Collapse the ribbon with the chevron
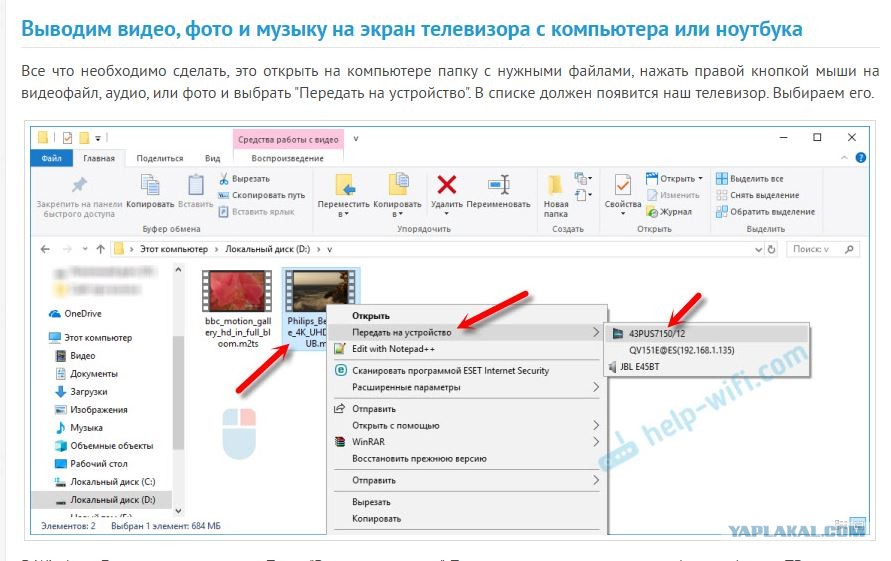Screen dimensions: 891x561 click(x=844, y=157)
